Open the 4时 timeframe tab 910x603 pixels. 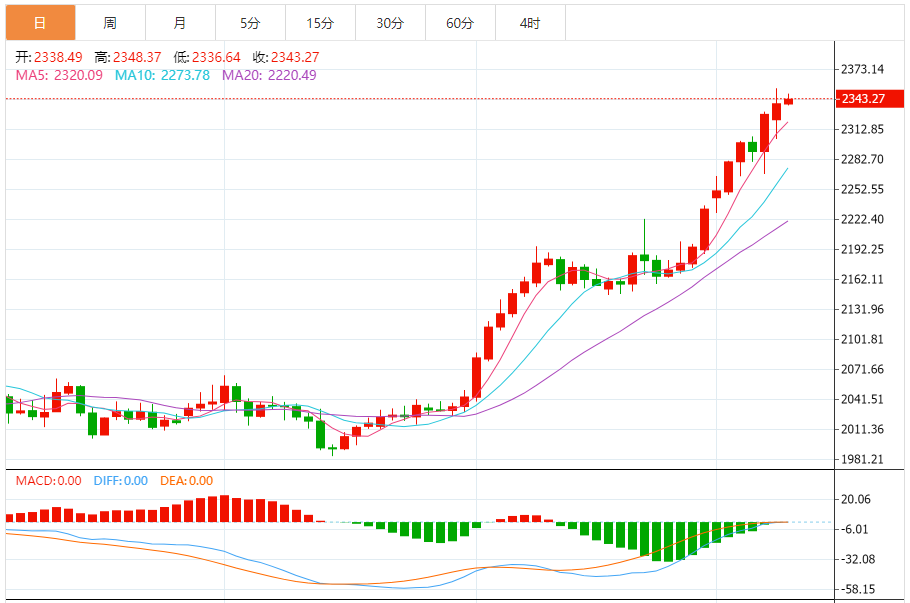(x=530, y=23)
